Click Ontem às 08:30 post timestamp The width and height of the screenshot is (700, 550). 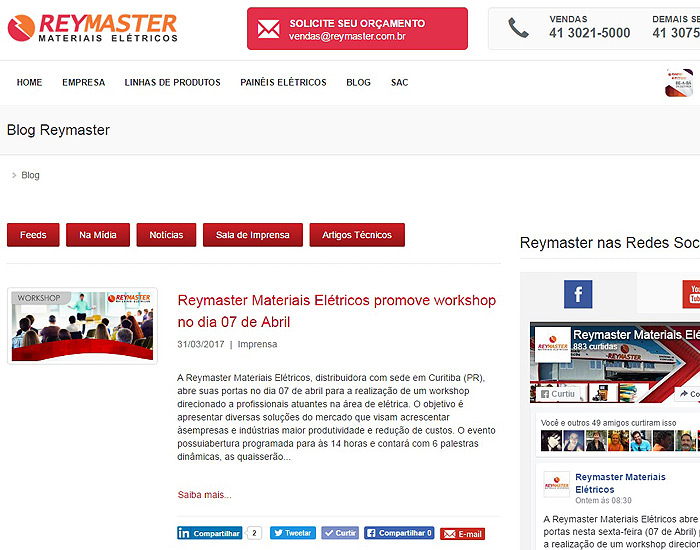[x=603, y=500]
